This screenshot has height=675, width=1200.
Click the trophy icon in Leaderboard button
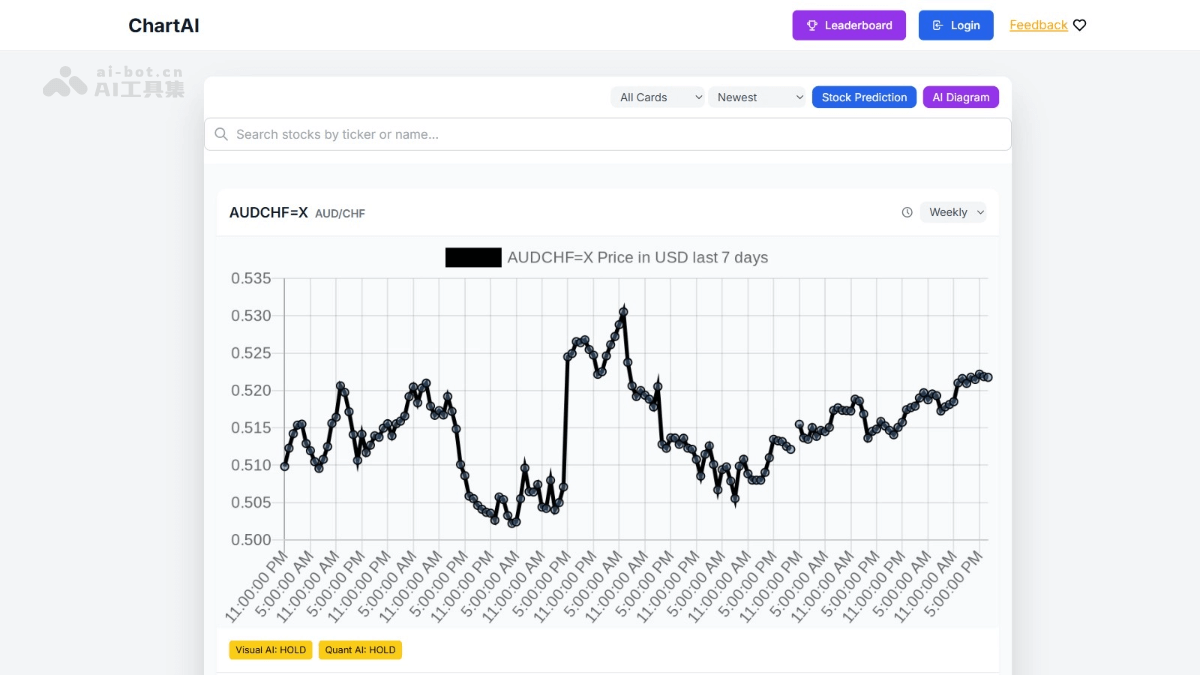pyautogui.click(x=812, y=26)
